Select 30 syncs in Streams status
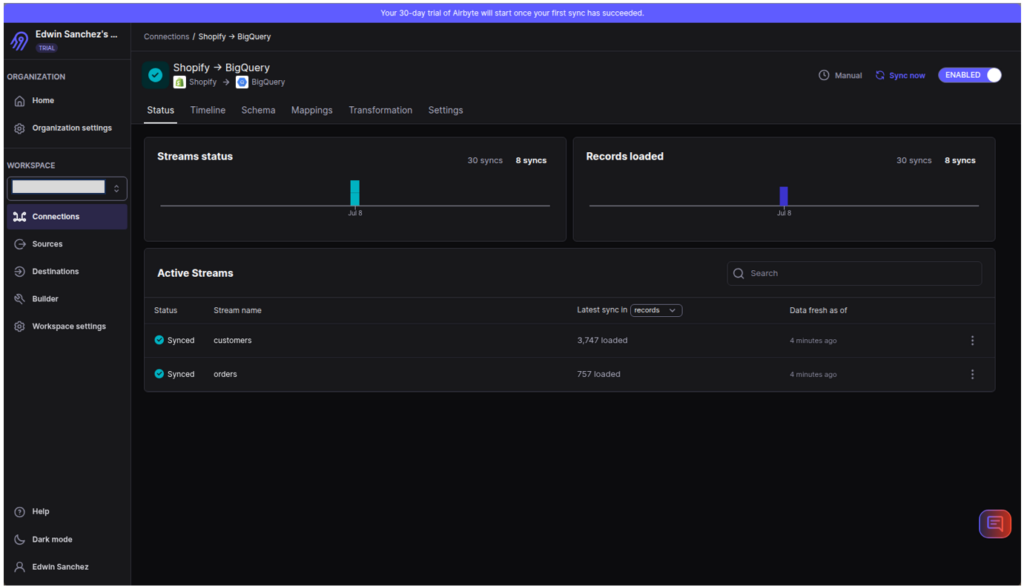The height and width of the screenshot is (587, 1024). pos(485,161)
